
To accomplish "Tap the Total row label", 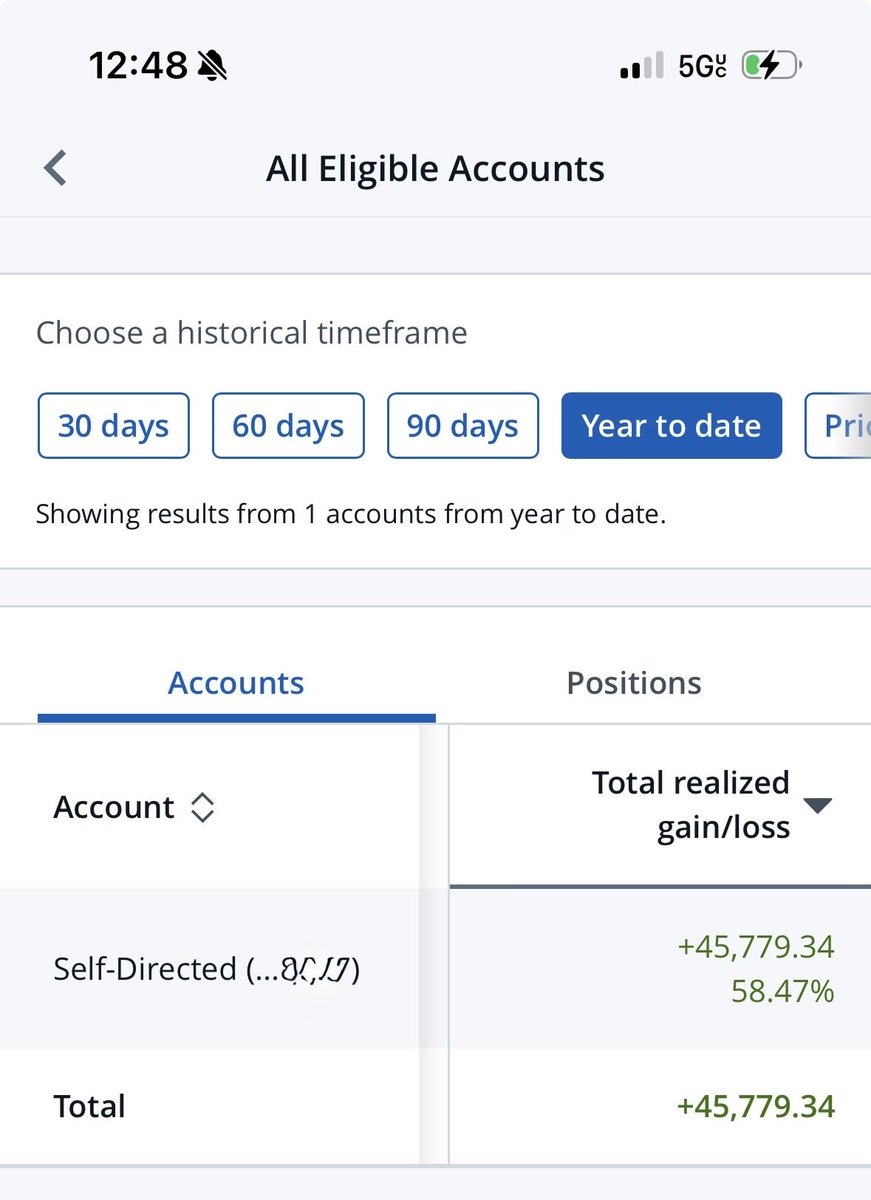I will coord(90,1106).
